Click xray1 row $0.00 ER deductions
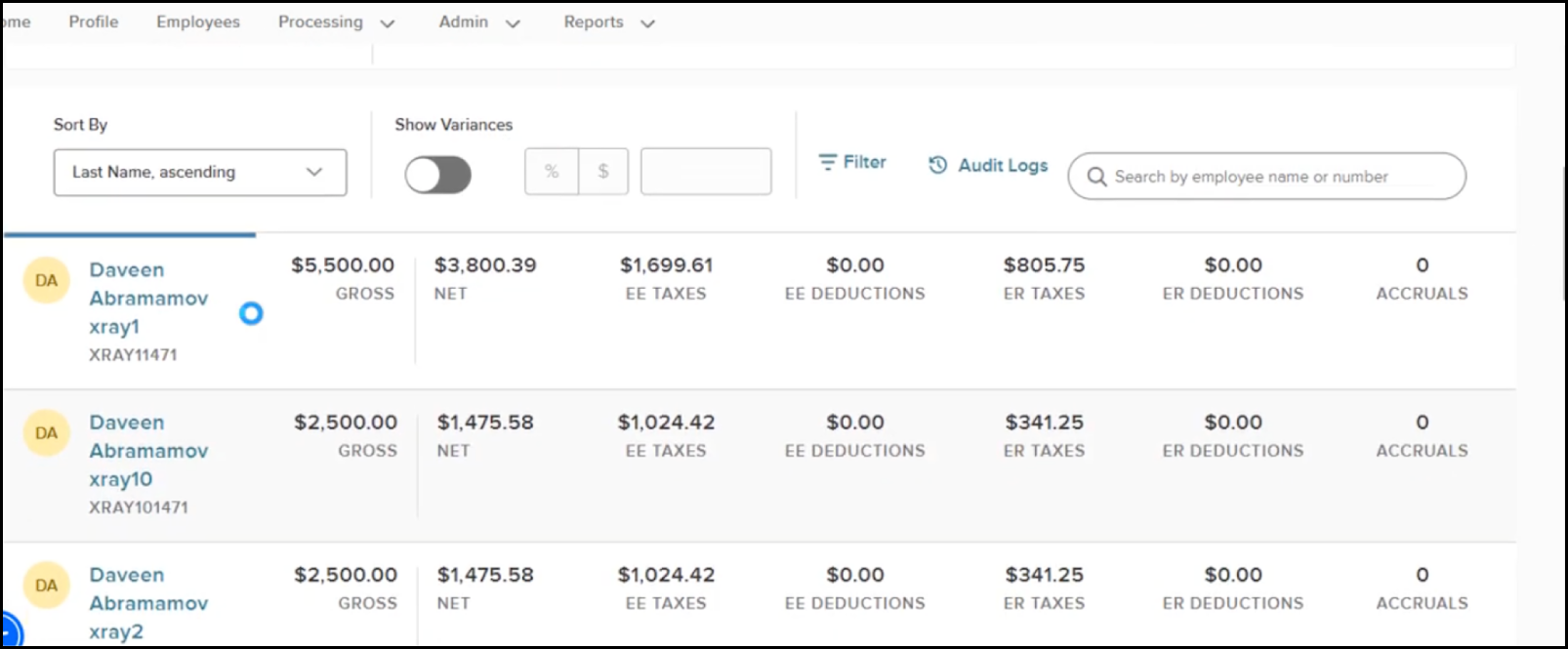This screenshot has height=649, width=1568. pos(1233,265)
